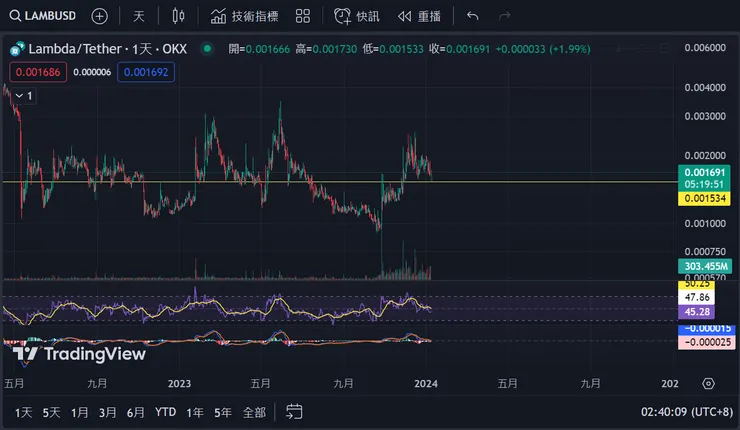The width and height of the screenshot is (740, 430).
Task: Select Lambda/Tether 1天 OKX title
Action: (108, 49)
